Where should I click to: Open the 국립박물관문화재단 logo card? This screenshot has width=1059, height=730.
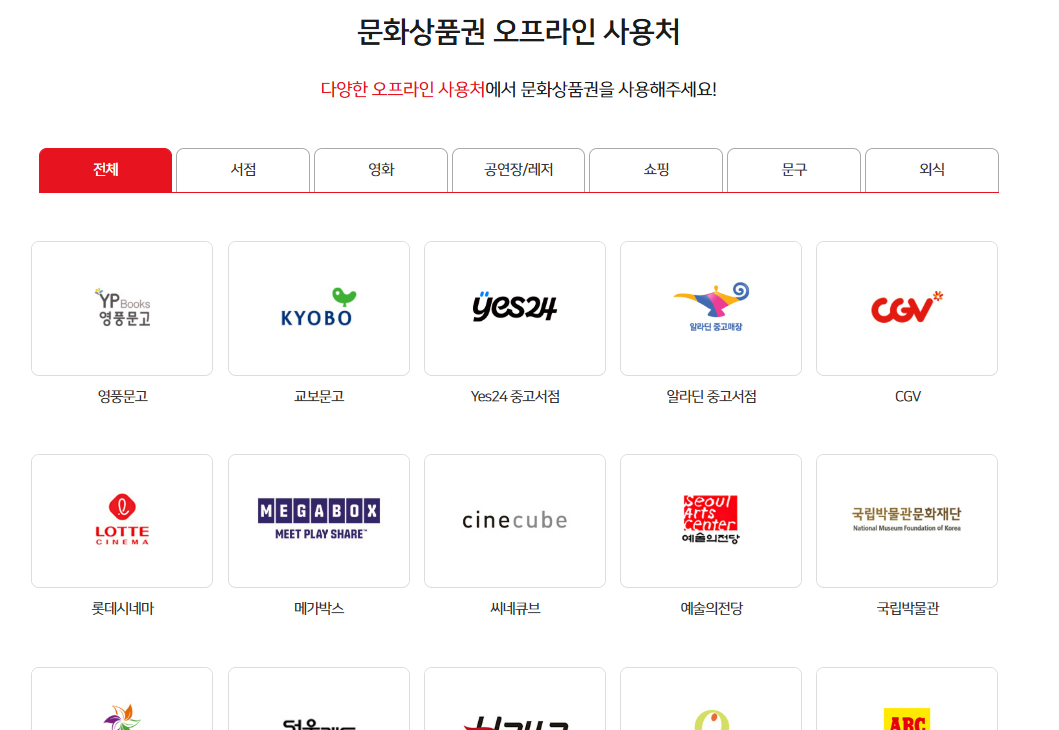pos(907,521)
